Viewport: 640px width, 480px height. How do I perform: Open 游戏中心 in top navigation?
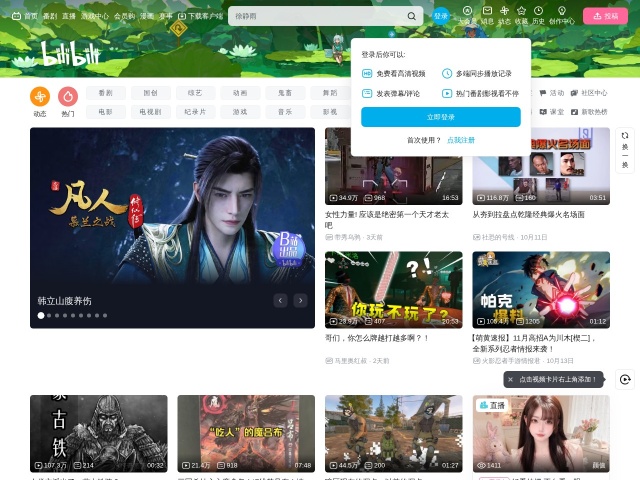click(95, 16)
